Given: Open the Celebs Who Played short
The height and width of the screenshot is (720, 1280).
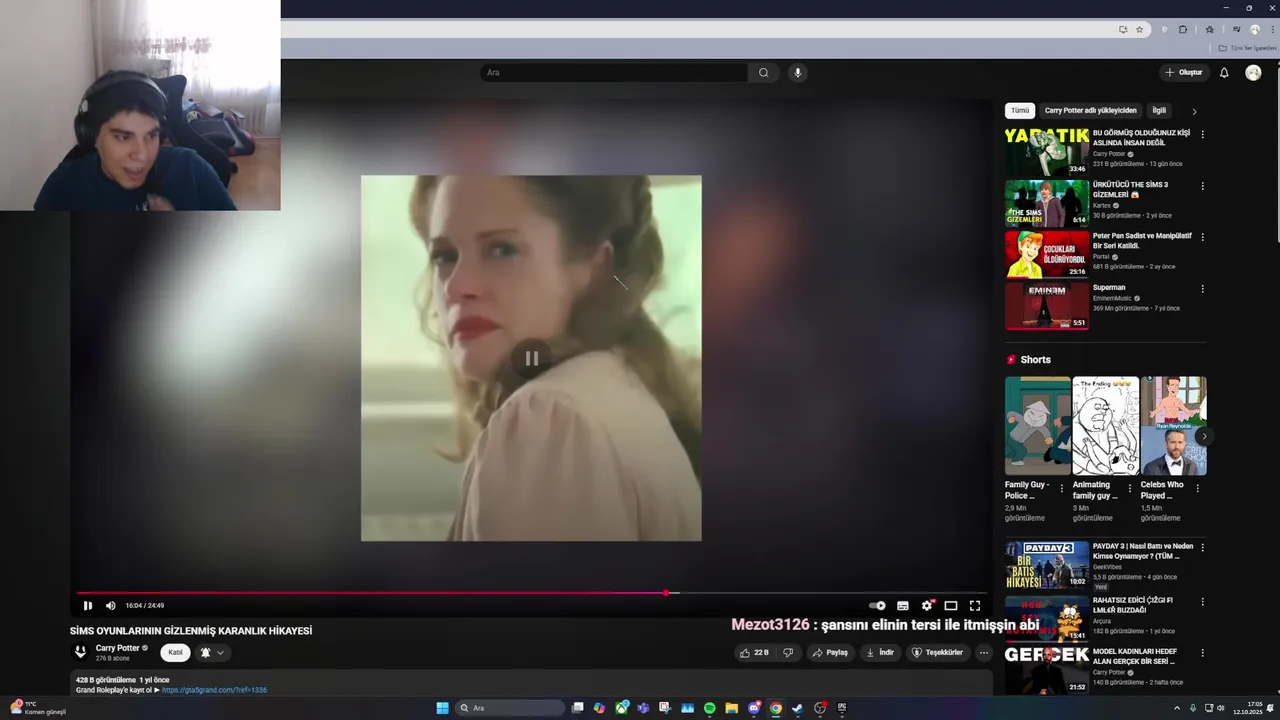Looking at the screenshot, I should (x=1173, y=426).
